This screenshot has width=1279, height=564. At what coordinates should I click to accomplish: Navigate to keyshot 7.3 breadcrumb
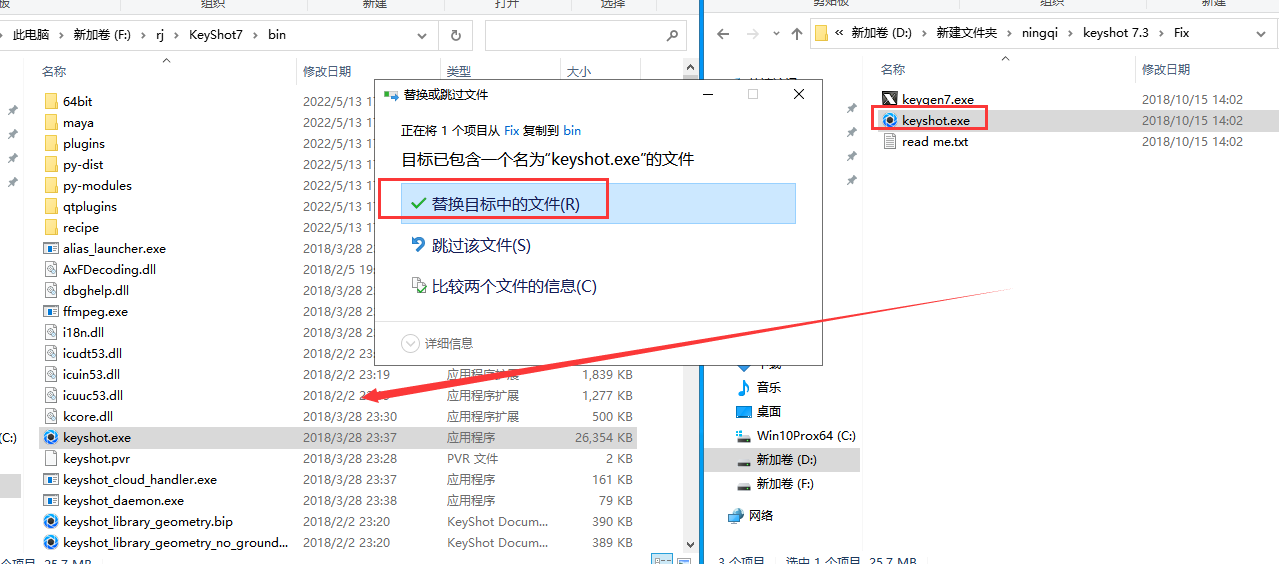(x=1116, y=33)
